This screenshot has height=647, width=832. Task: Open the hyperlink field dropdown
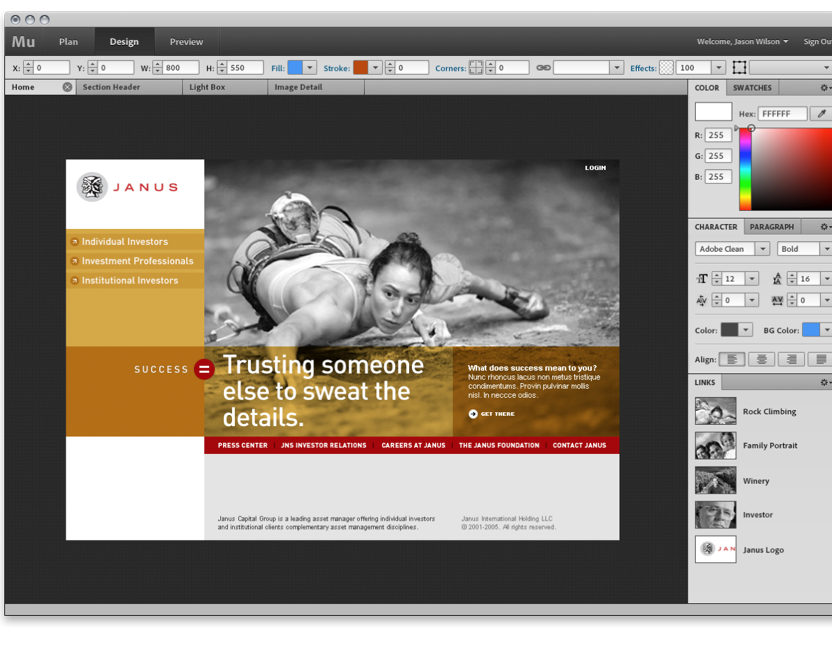[616, 67]
